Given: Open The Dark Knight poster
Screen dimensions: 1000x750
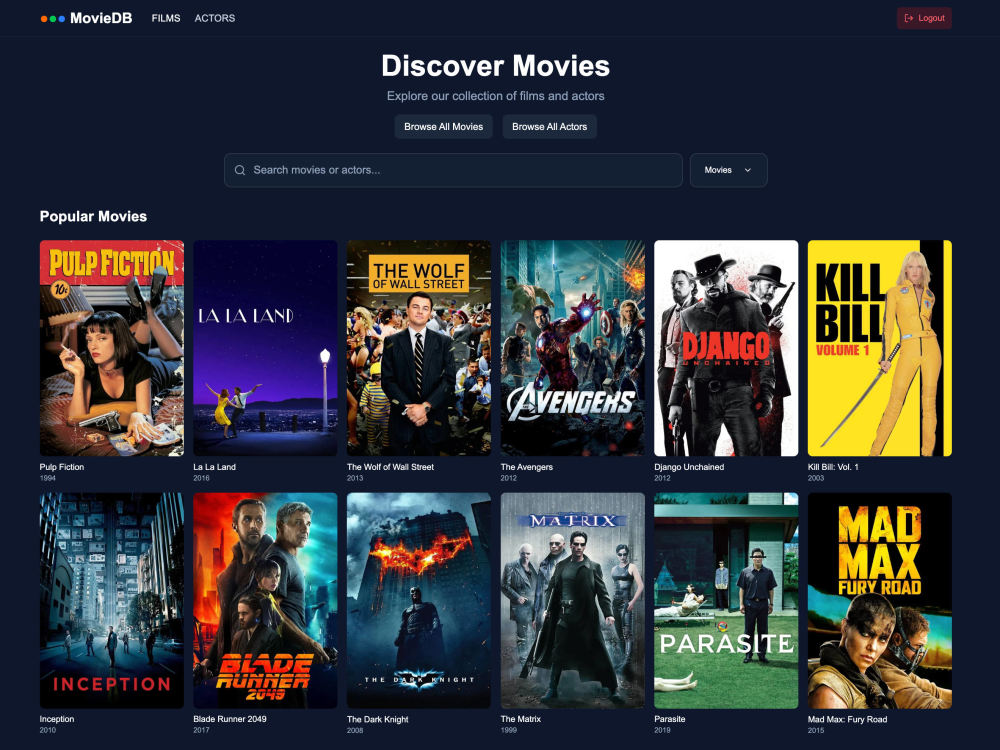Looking at the screenshot, I should pyautogui.click(x=419, y=601).
